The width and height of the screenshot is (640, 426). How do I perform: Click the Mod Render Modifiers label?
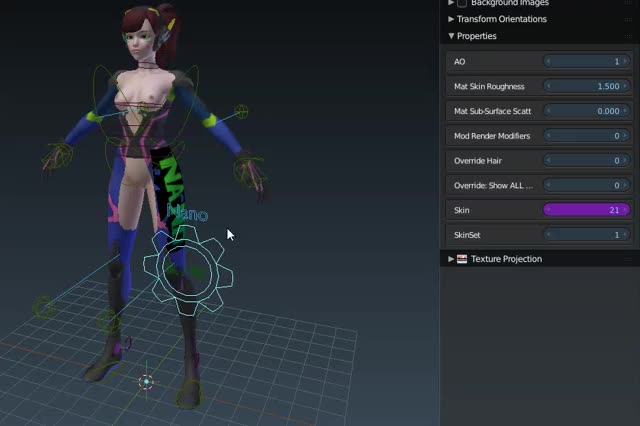coord(492,136)
